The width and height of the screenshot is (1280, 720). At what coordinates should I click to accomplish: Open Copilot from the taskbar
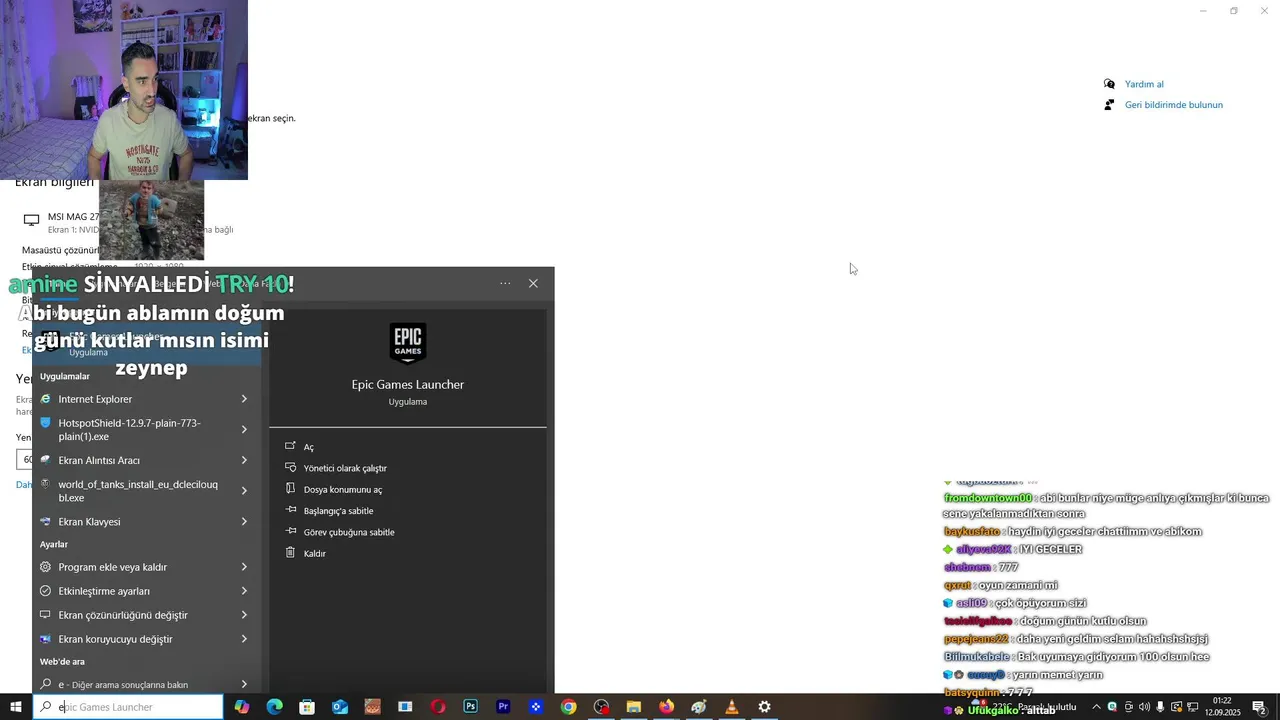(x=242, y=707)
